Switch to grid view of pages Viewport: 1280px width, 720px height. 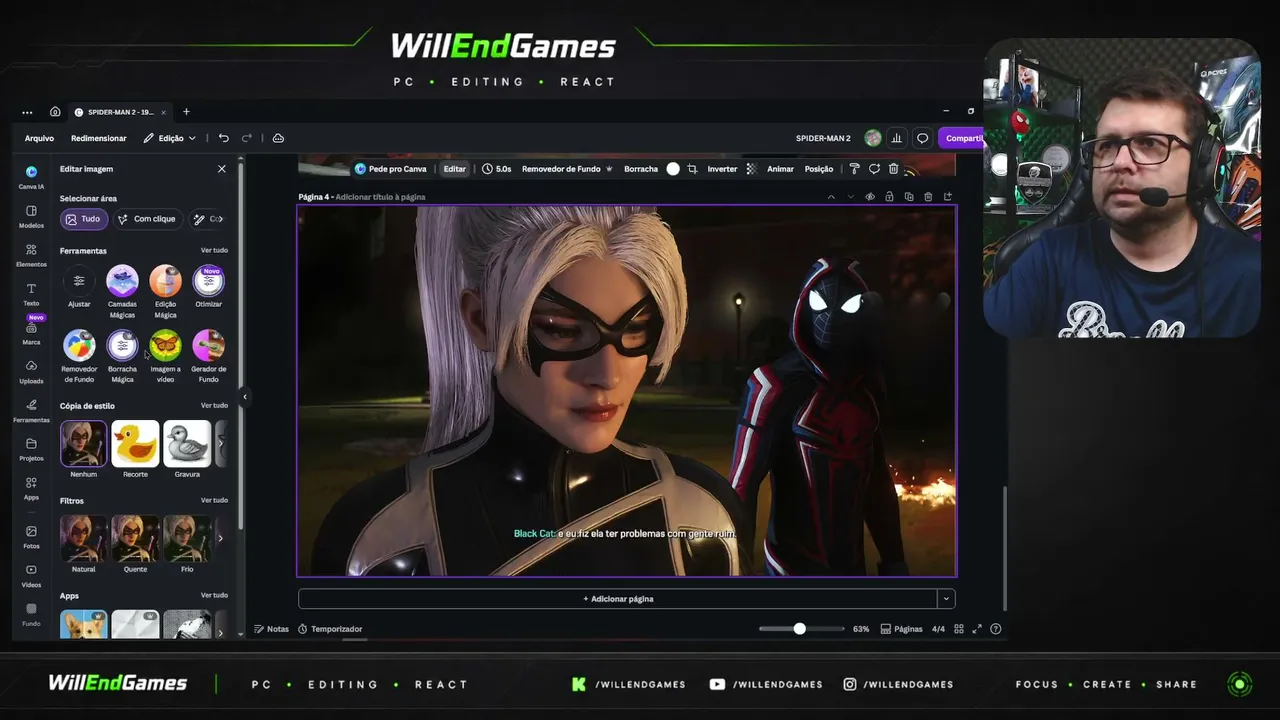coord(959,629)
